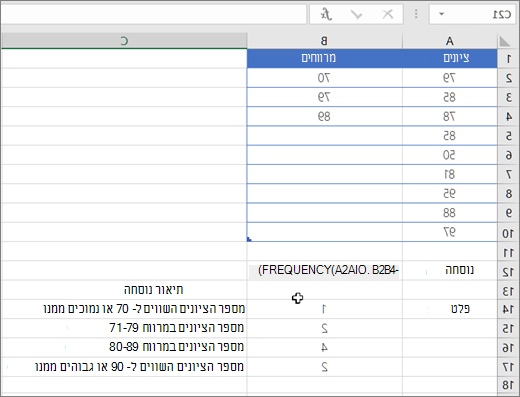The width and height of the screenshot is (520, 397).
Task: Select cell B14 containing 1
Action: (324, 309)
